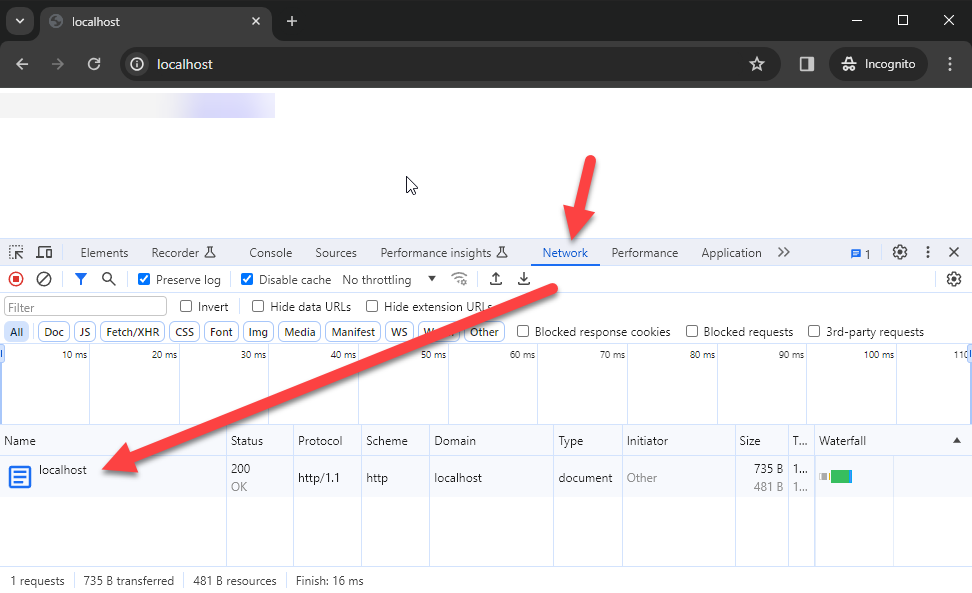972x593 pixels.
Task: Expand hidden panel tabs chevron
Action: (x=783, y=252)
